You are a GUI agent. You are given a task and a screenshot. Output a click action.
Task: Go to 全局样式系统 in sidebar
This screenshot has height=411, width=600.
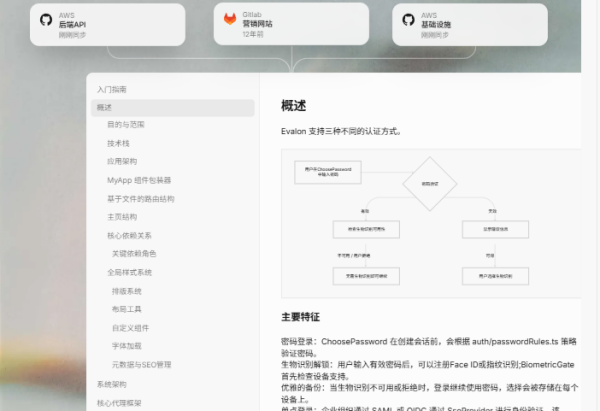129,272
